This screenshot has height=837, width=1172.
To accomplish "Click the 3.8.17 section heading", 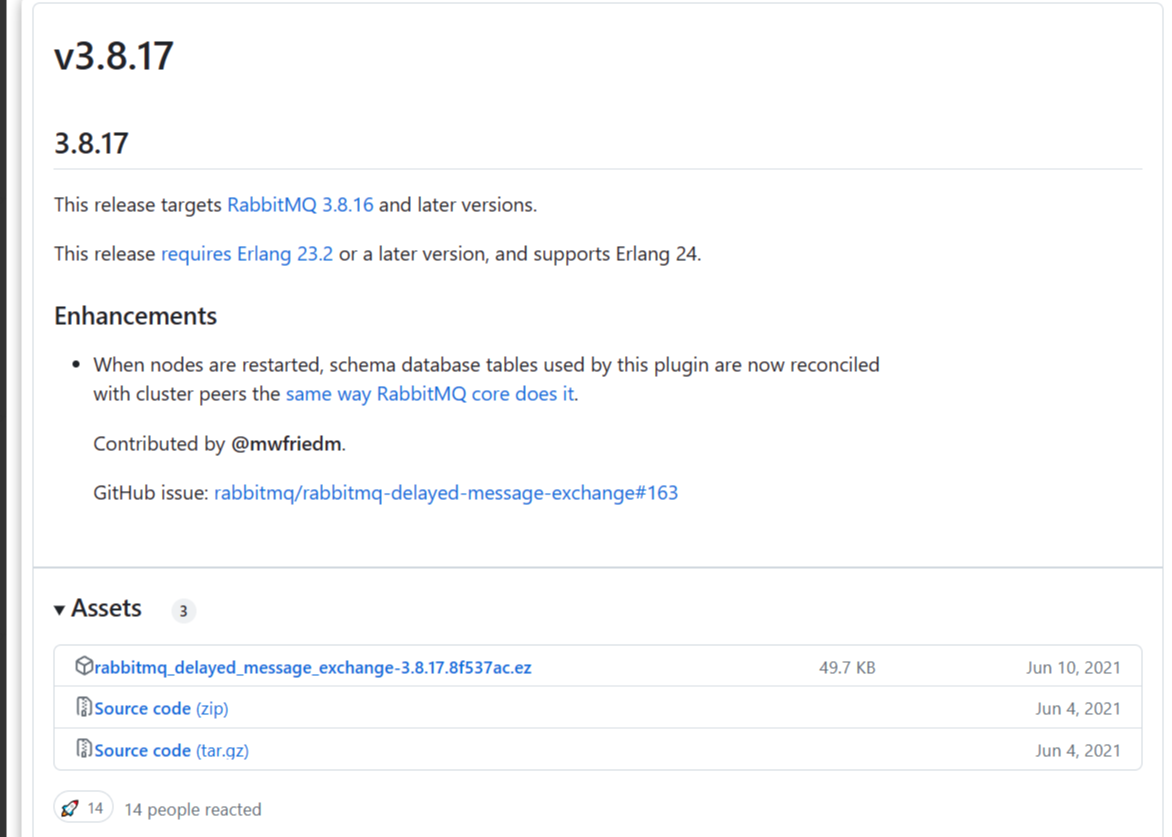I will (x=91, y=143).
